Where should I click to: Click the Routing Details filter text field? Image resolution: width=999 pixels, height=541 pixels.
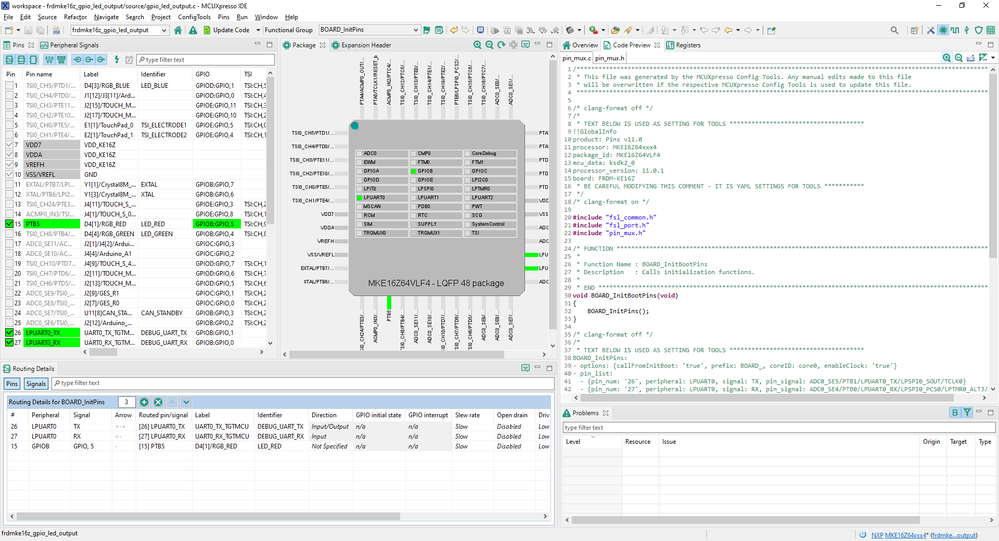tap(303, 383)
